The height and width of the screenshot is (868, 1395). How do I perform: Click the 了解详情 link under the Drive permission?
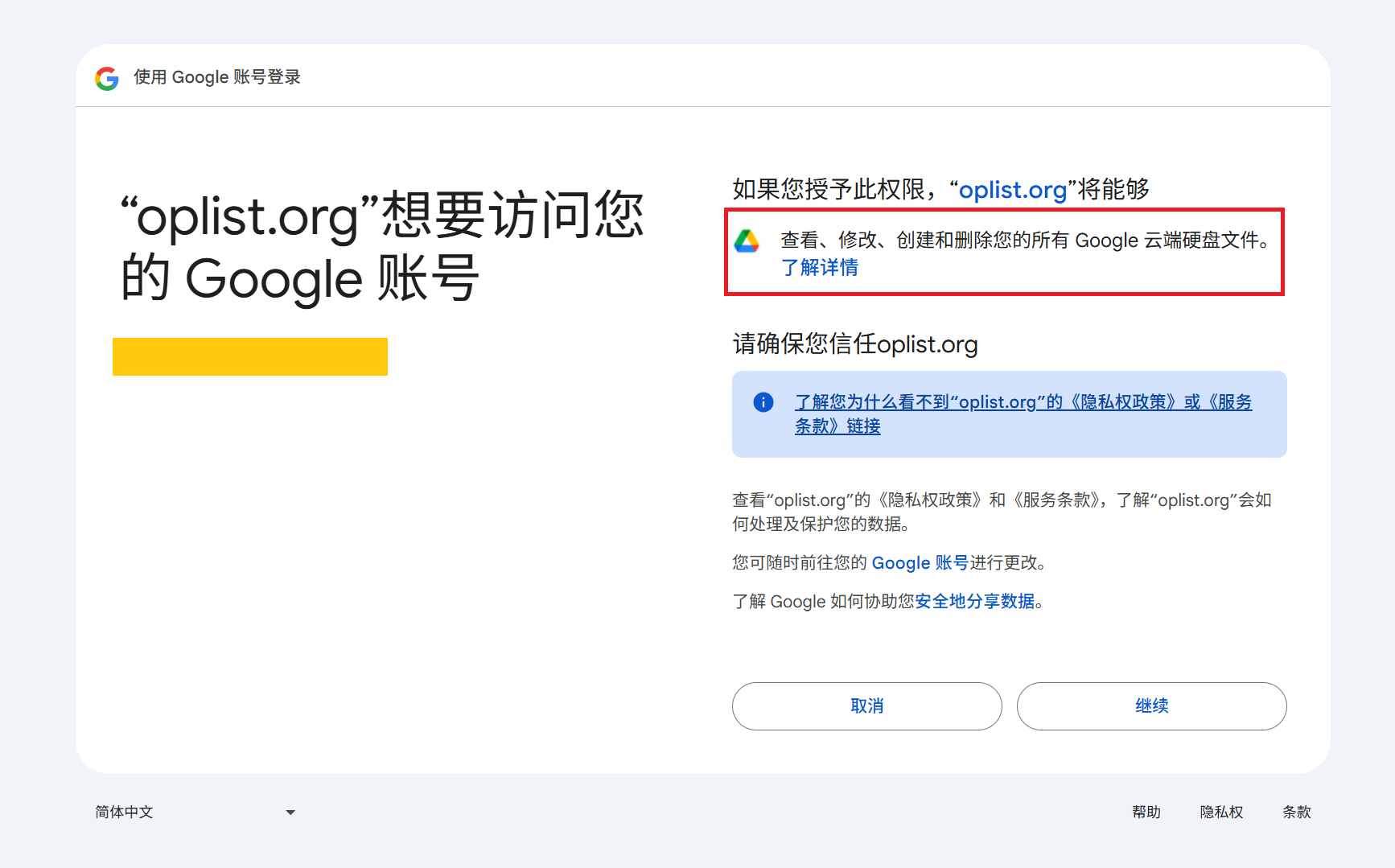pos(820,266)
